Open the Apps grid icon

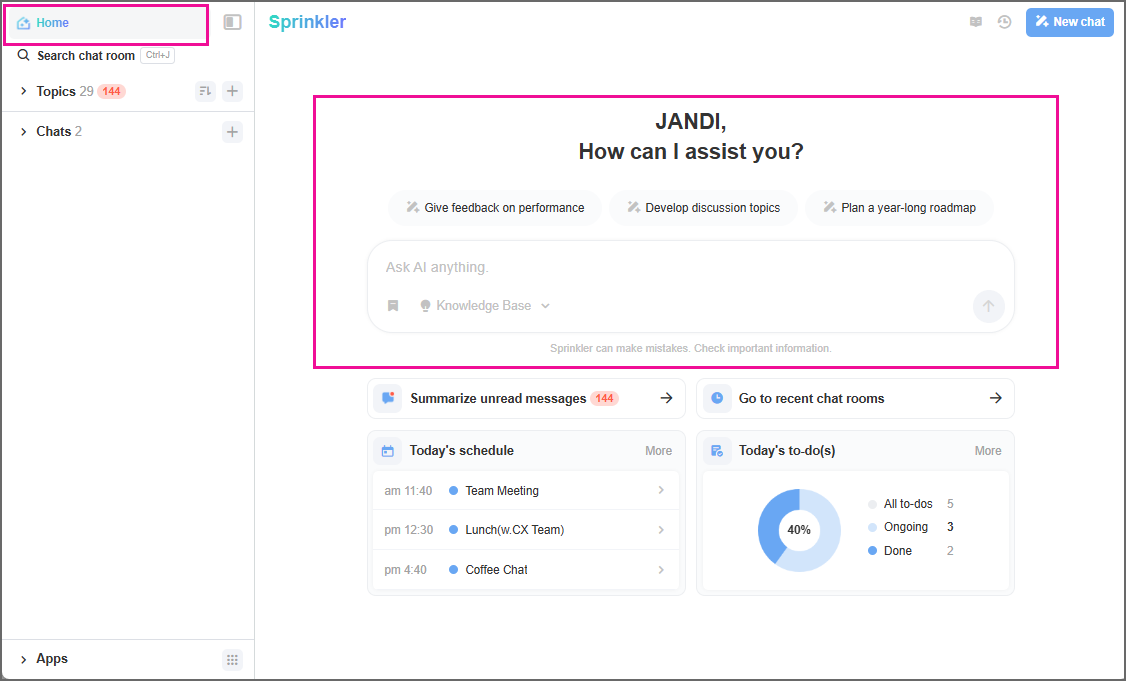coord(232,660)
